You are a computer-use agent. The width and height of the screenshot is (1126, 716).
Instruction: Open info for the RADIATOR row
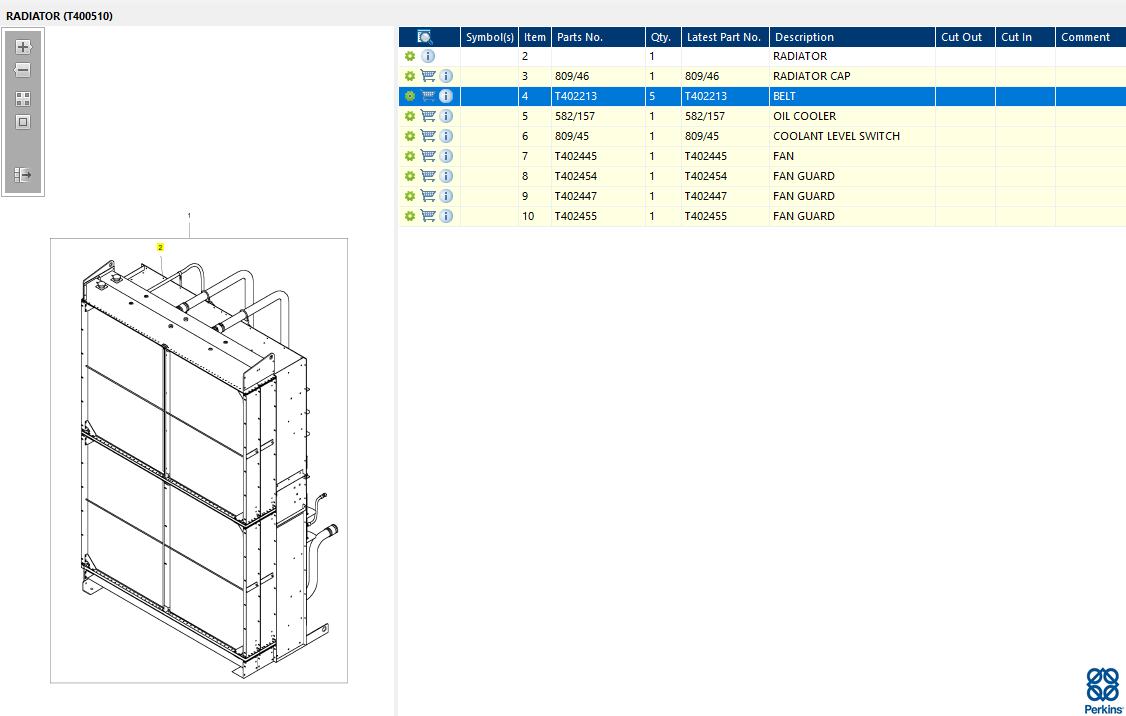tap(428, 56)
